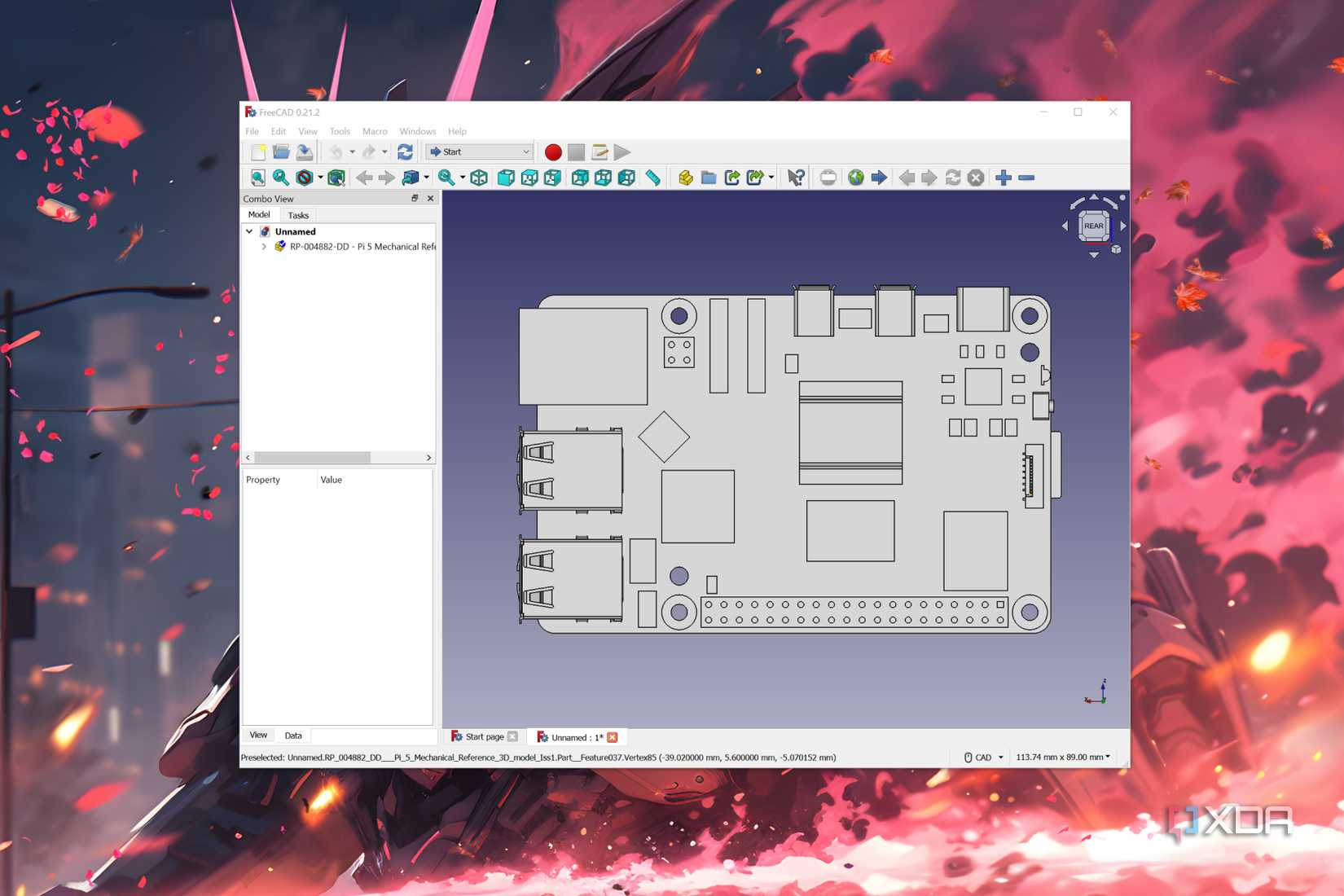Viewport: 1344px width, 896px height.
Task: Select the Measure distance ruler icon
Action: click(653, 178)
